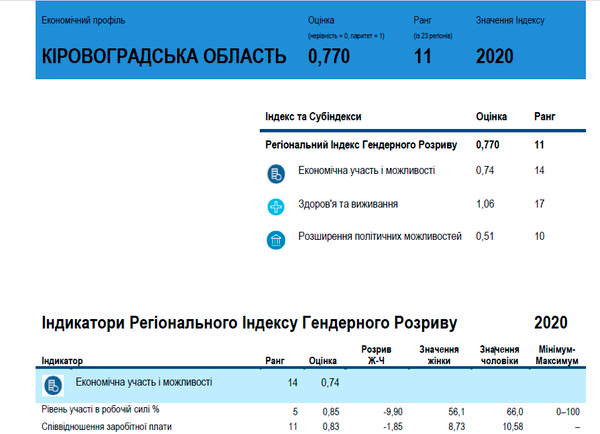Click the 2020 index year in banner

495,56
